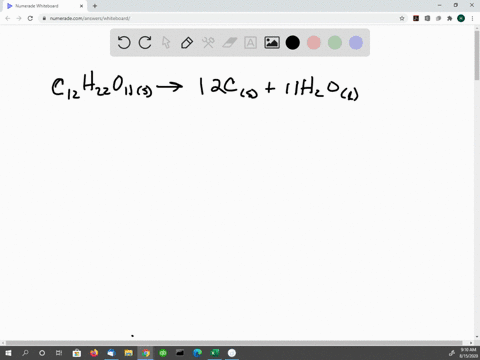
Task: Bookmark this page with star
Action: point(402,18)
